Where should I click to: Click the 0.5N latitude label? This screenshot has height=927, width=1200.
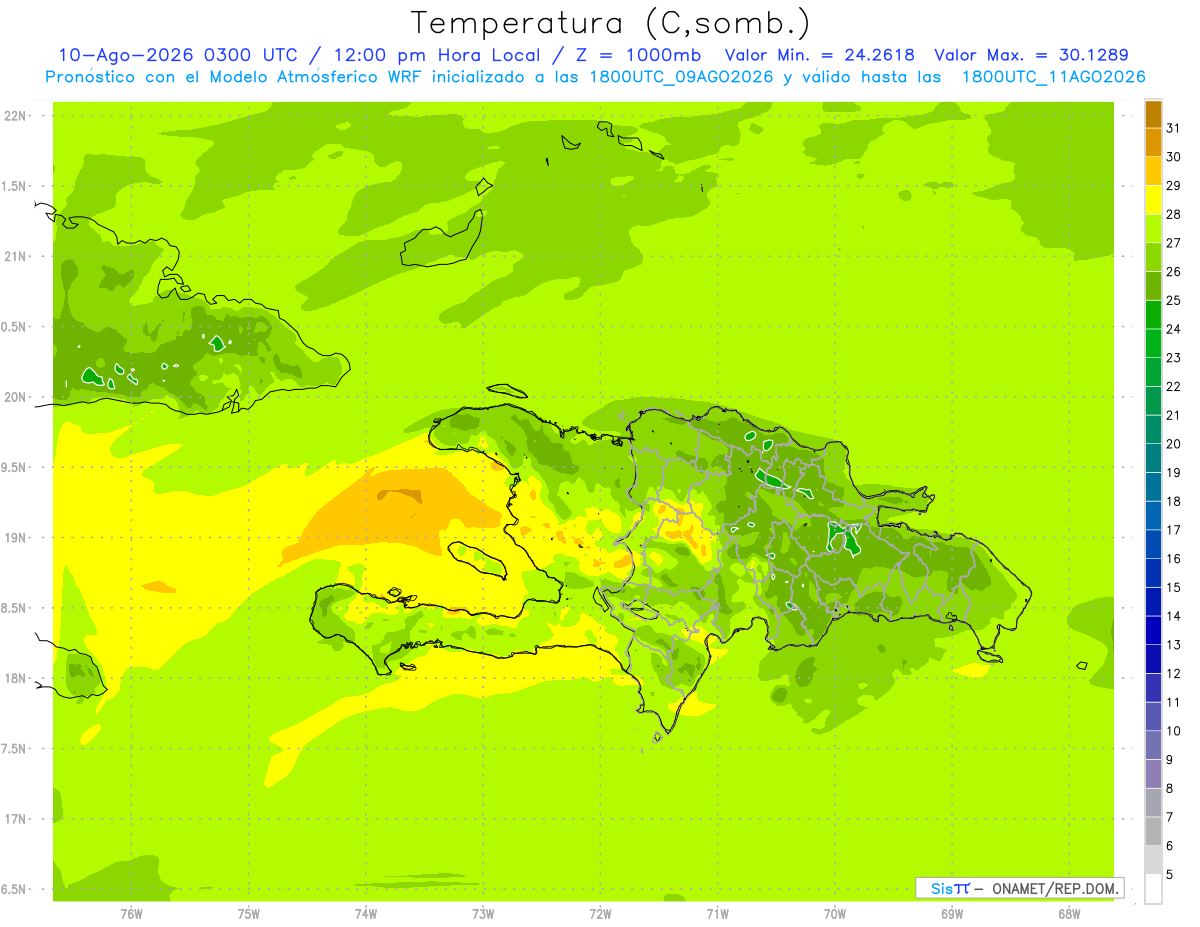click(x=15, y=327)
